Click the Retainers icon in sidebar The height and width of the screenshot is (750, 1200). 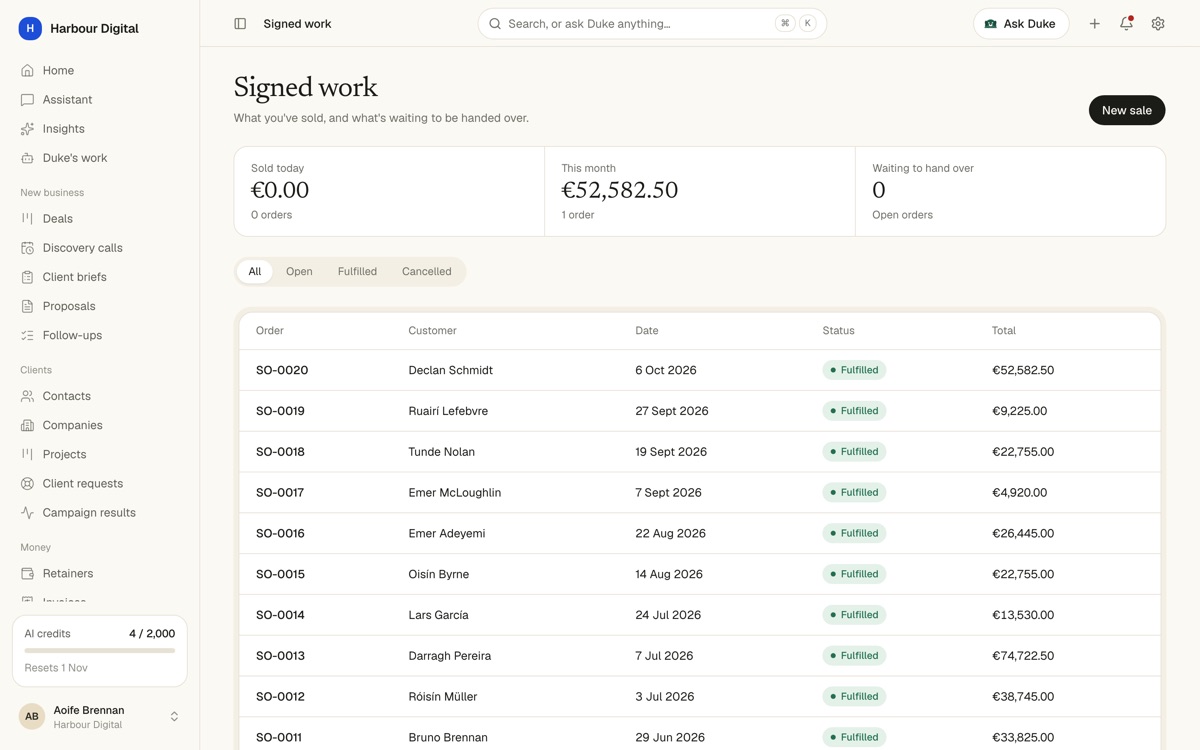27,573
